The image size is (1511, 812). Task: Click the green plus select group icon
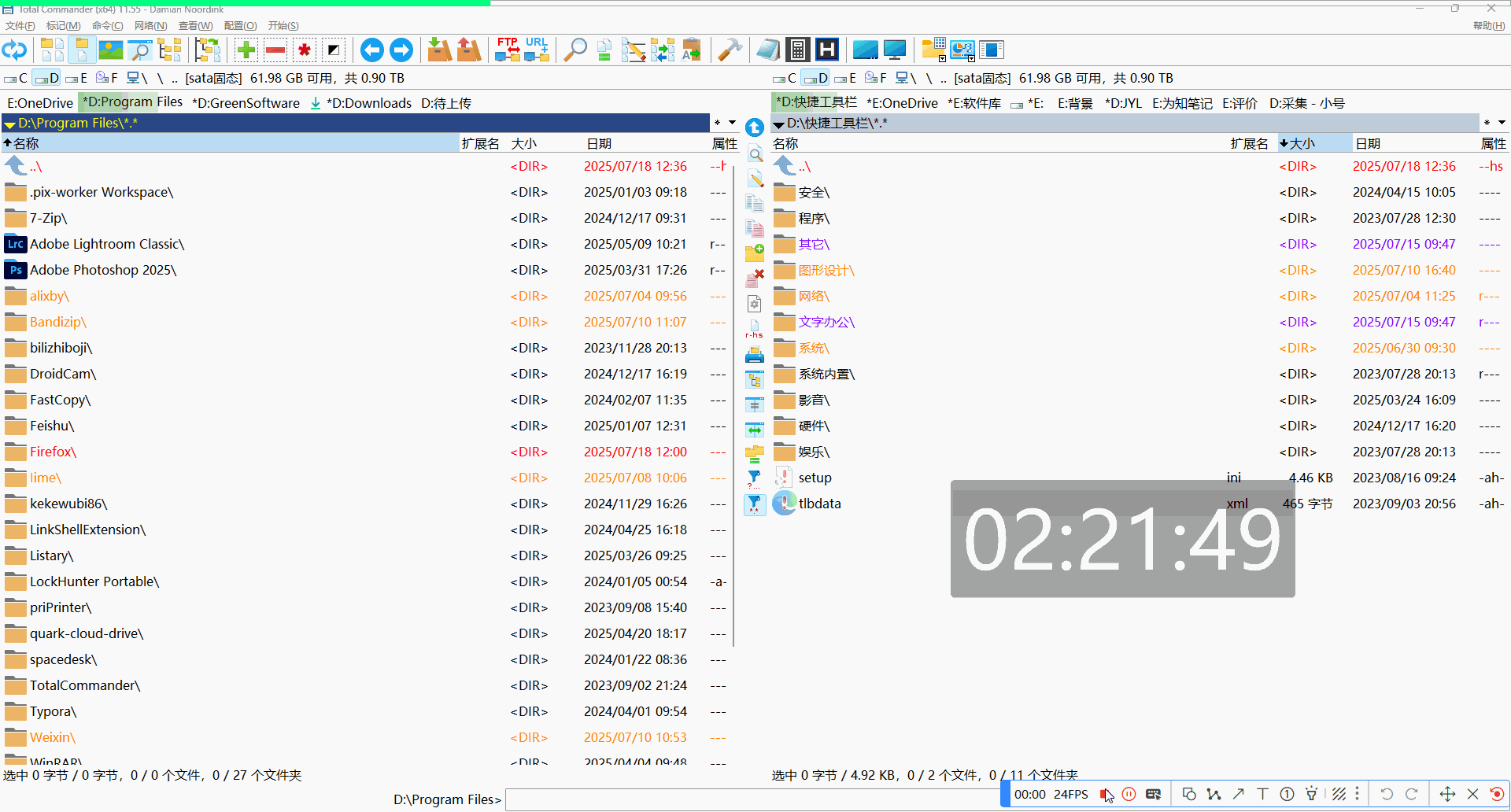[246, 50]
